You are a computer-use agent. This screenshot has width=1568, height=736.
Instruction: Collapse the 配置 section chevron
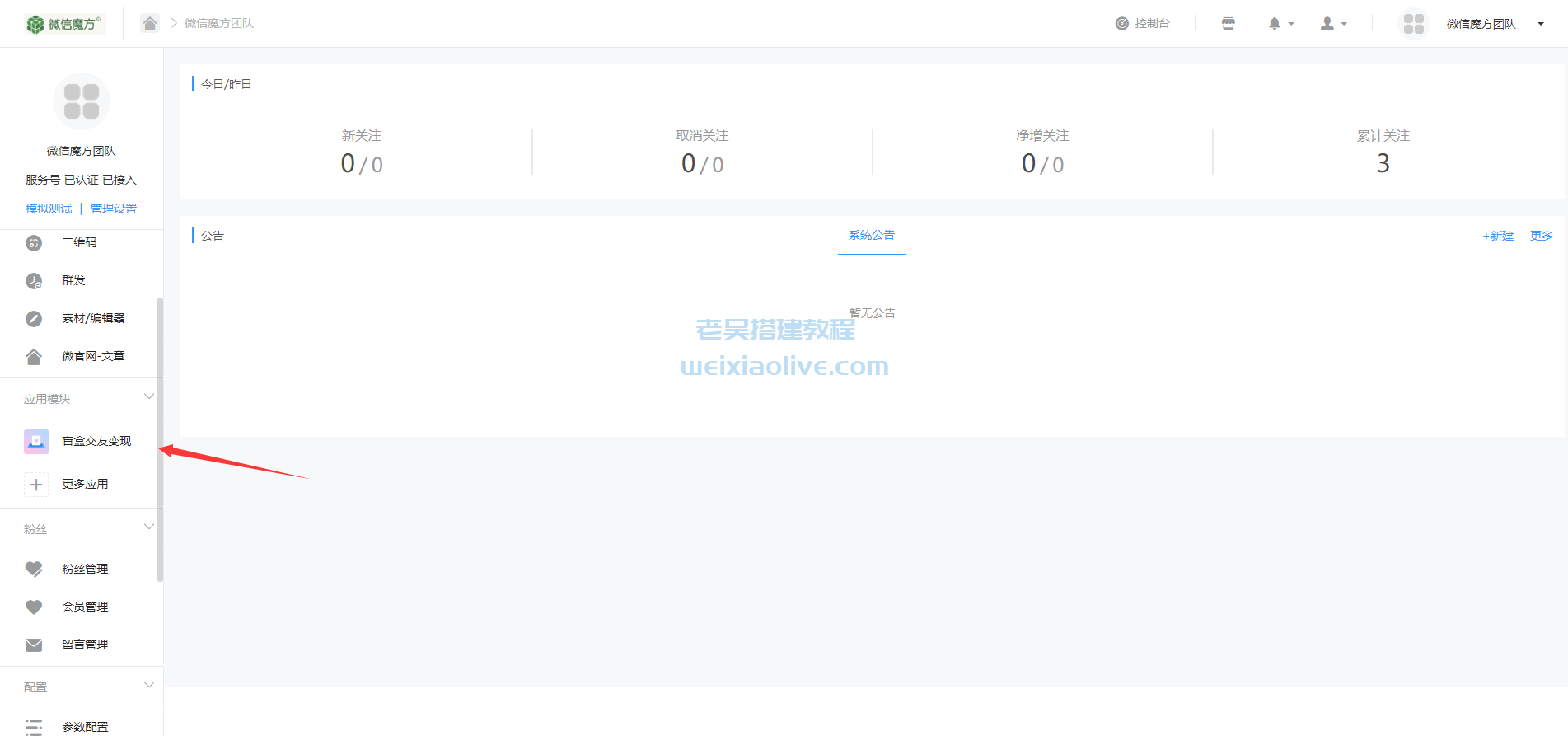149,686
